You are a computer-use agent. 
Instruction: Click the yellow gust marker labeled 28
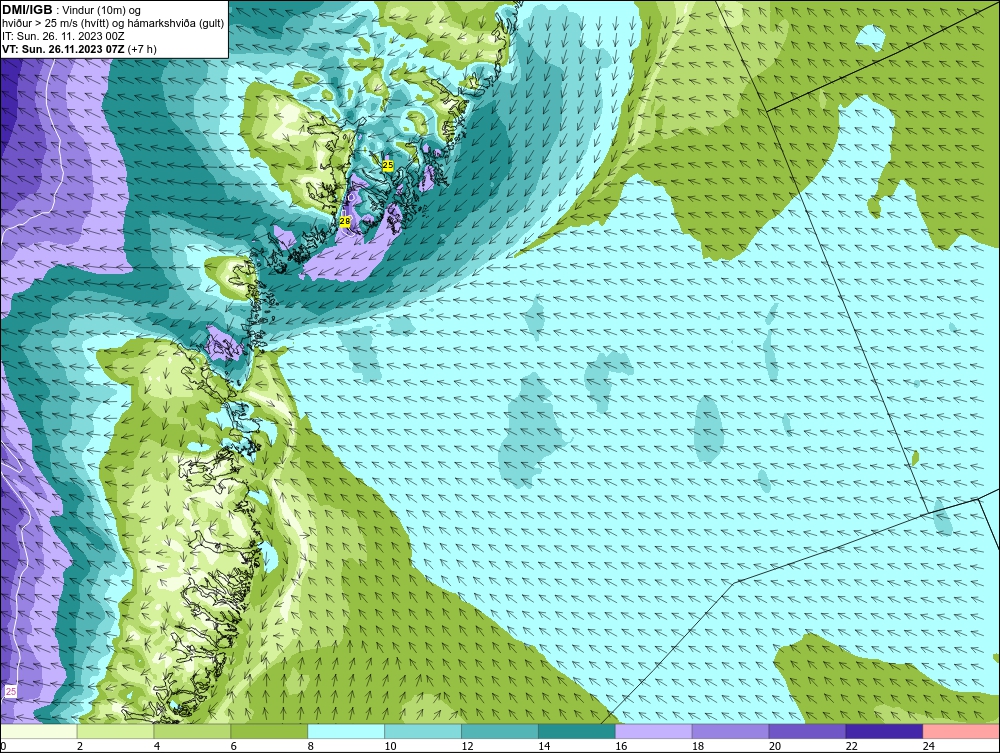(345, 221)
